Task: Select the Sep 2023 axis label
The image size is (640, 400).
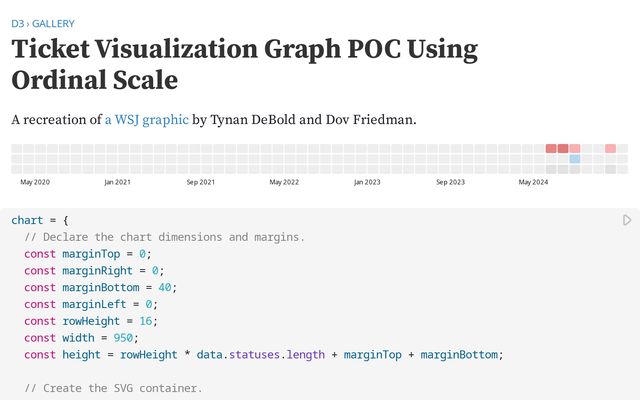Action: (450, 183)
